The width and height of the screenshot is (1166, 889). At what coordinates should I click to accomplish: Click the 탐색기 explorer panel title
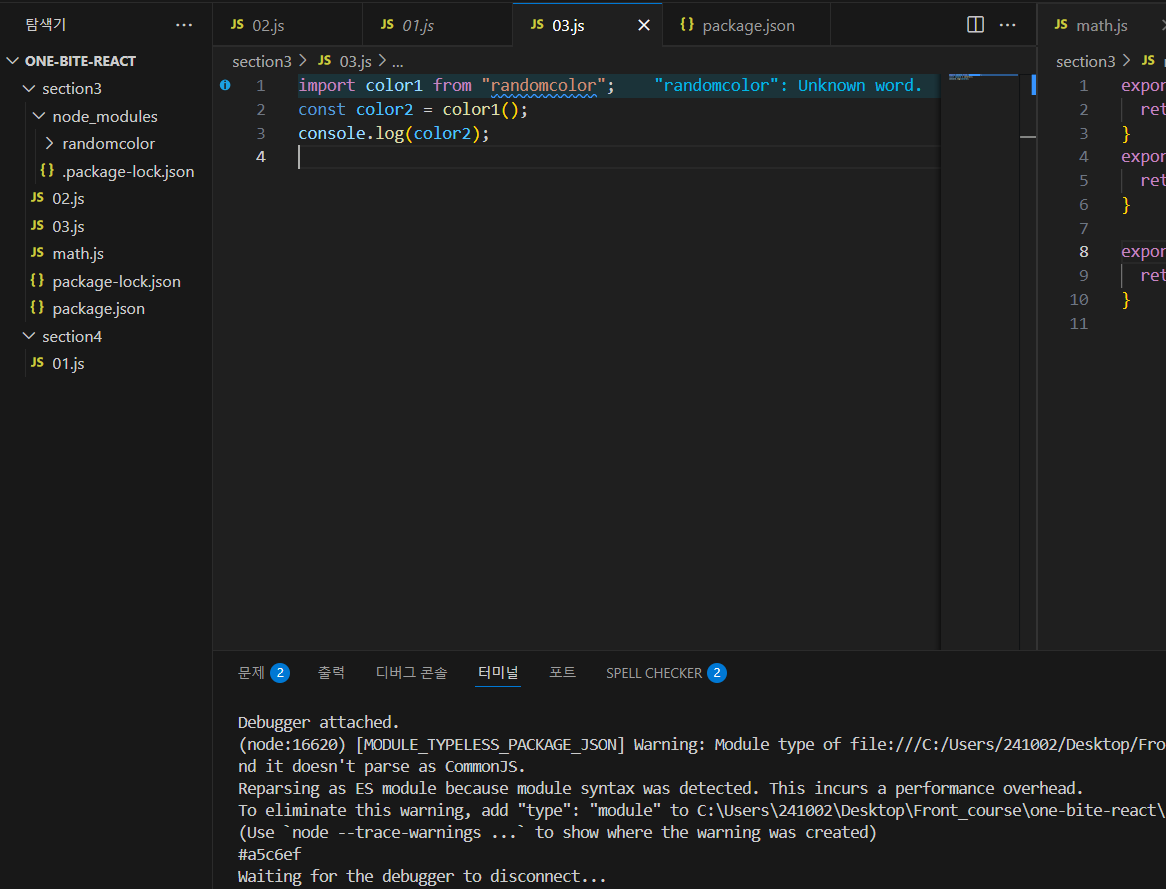pyautogui.click(x=45, y=25)
